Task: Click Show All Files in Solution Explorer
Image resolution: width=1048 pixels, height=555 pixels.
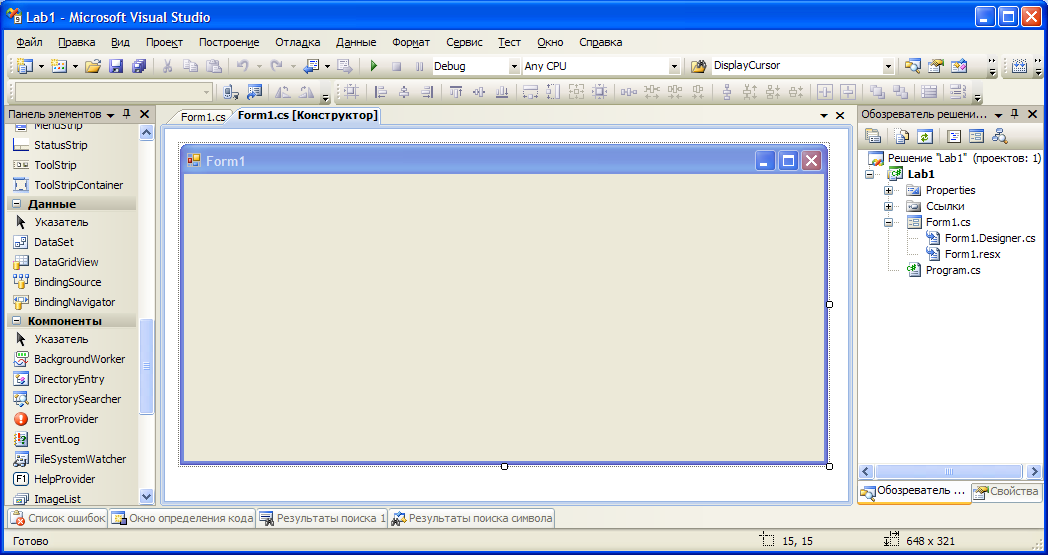Action: click(902, 136)
